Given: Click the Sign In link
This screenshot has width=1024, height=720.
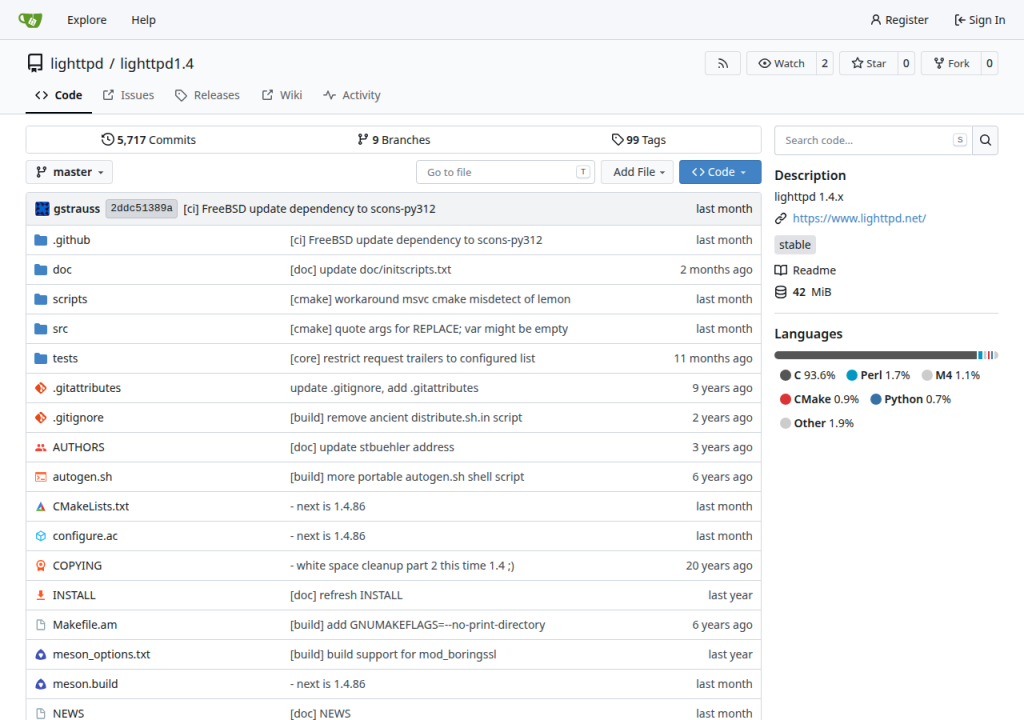Looking at the screenshot, I should tap(980, 20).
